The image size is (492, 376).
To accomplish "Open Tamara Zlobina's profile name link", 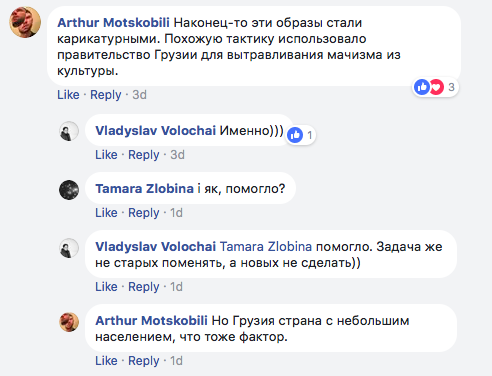I will click(144, 189).
